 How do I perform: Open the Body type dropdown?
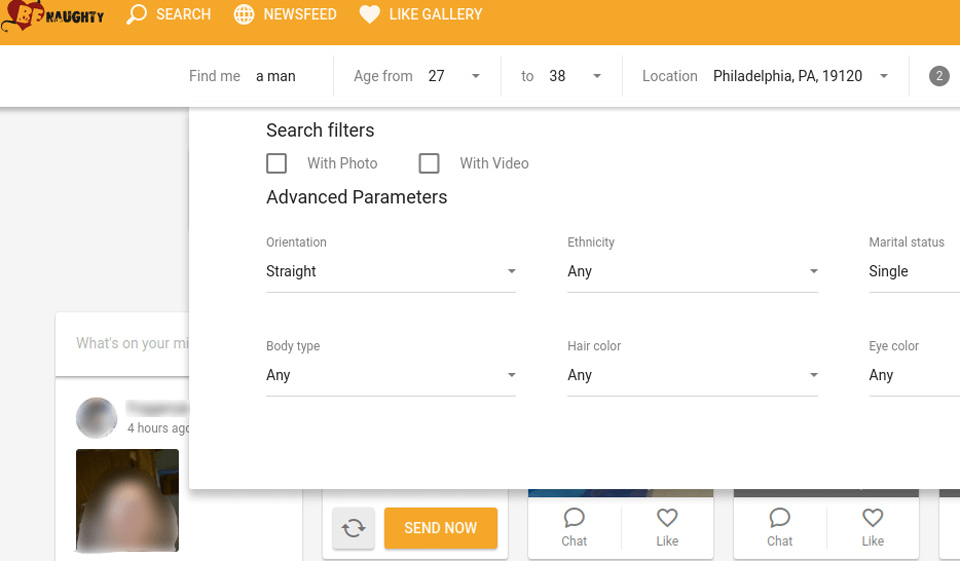[x=390, y=375]
